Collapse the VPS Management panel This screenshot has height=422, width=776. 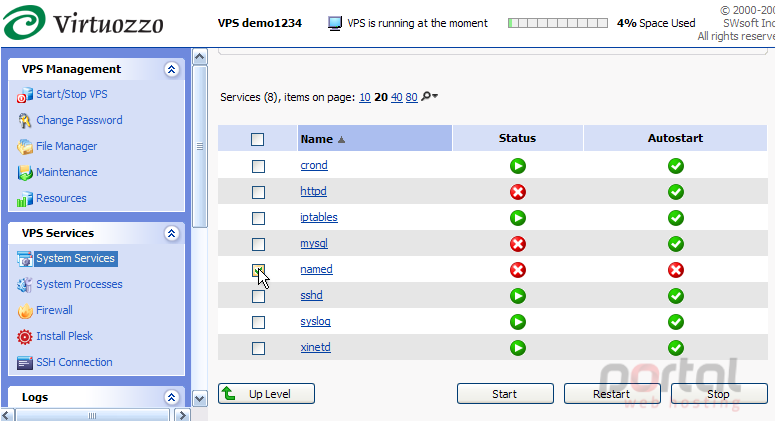click(x=171, y=69)
